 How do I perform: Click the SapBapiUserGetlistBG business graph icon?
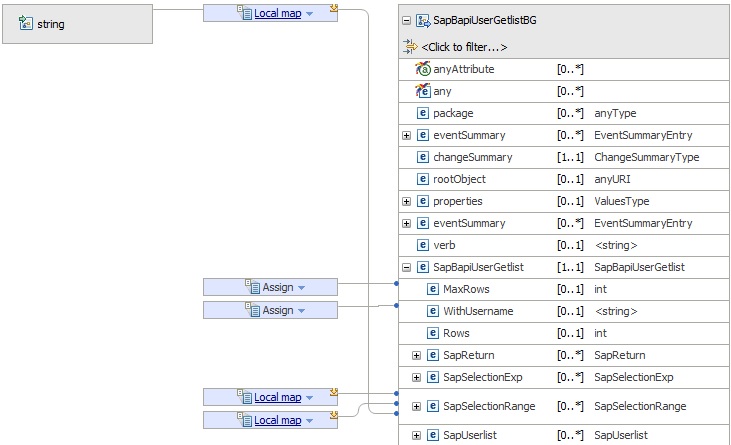coord(423,21)
